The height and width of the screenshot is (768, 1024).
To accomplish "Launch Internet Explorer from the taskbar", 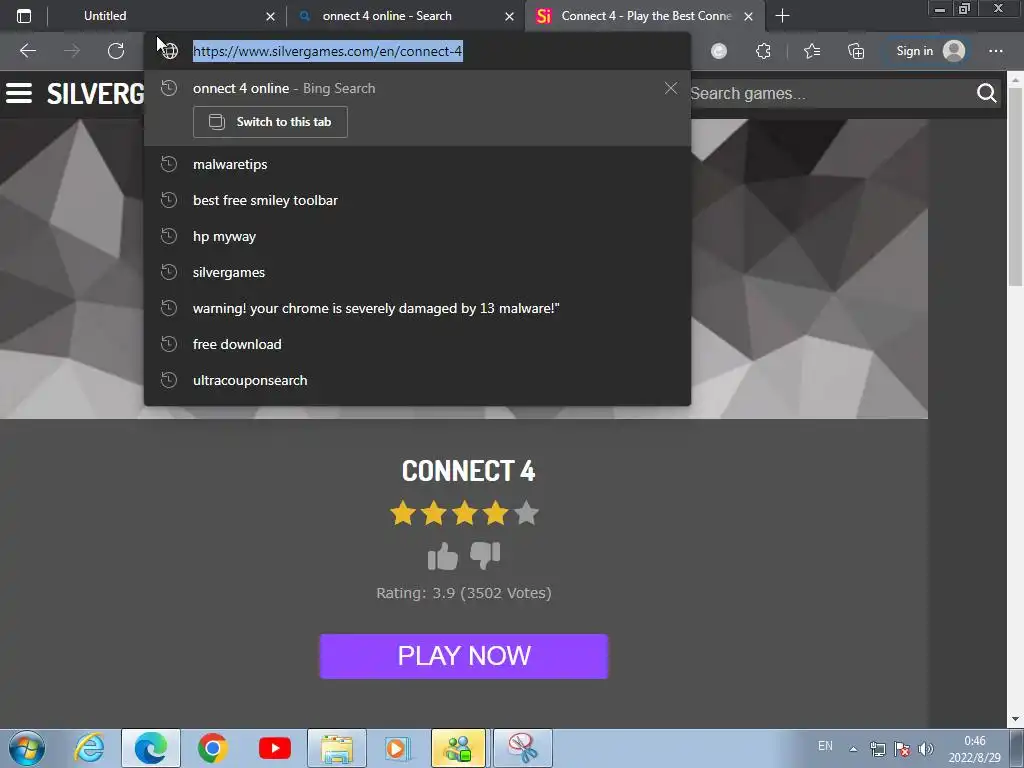I will (89, 748).
